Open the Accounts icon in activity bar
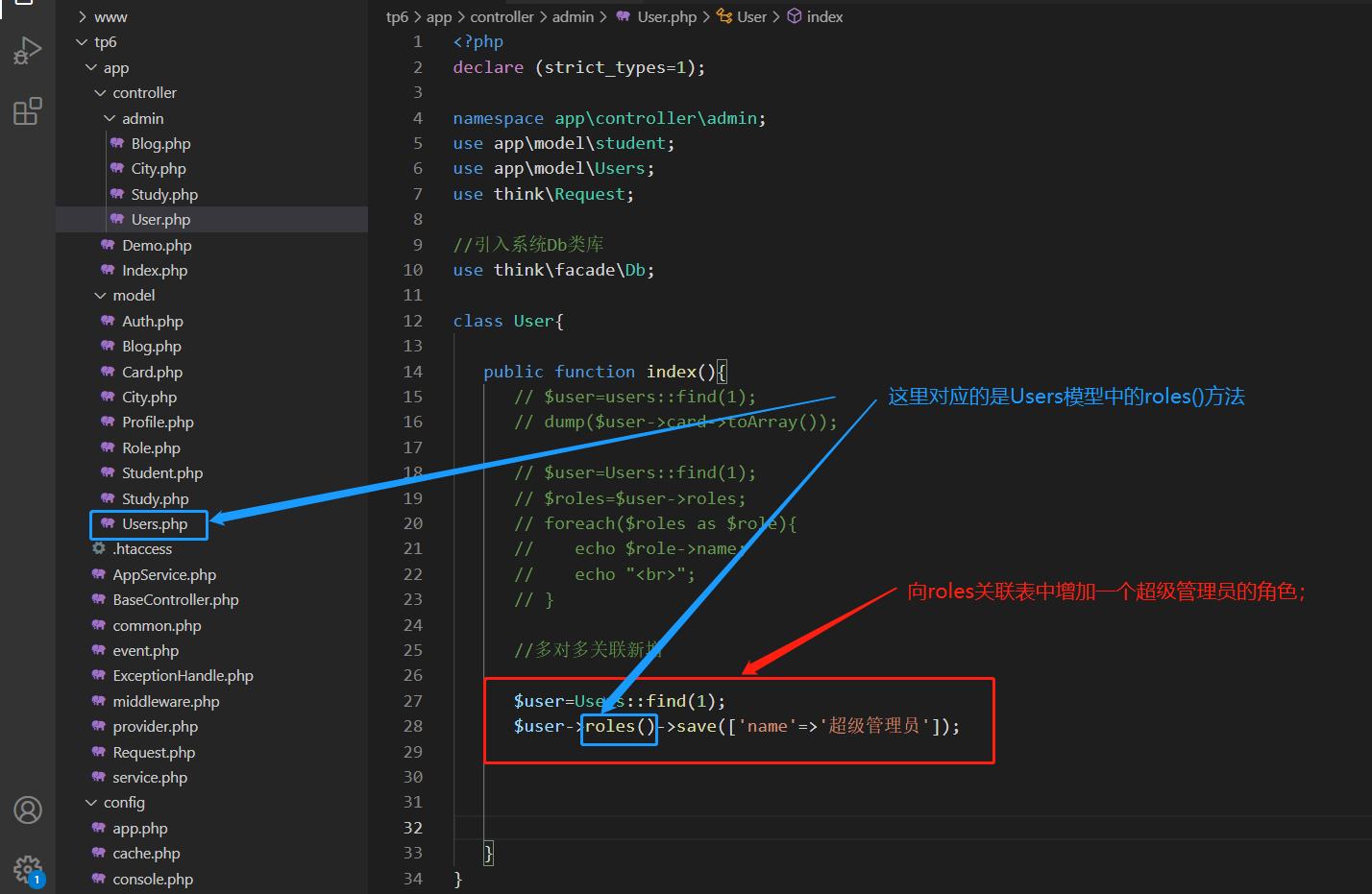This screenshot has height=894, width=1372. pyautogui.click(x=28, y=810)
